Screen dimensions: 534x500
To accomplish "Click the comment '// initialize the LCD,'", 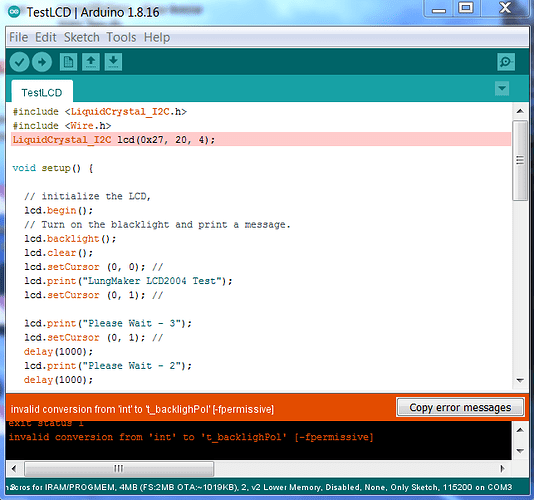I will [87, 196].
